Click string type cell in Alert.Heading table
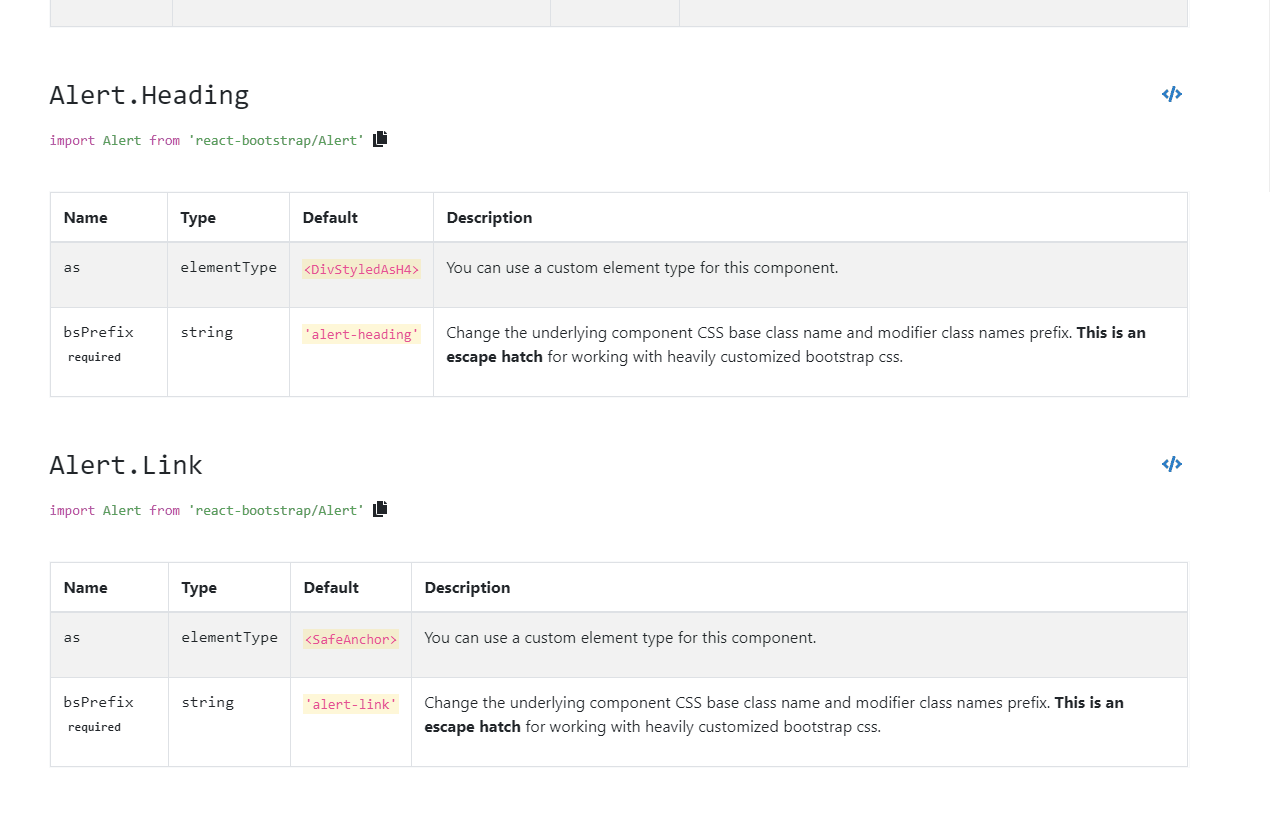Image resolution: width=1282 pixels, height=820 pixels. [x=207, y=332]
